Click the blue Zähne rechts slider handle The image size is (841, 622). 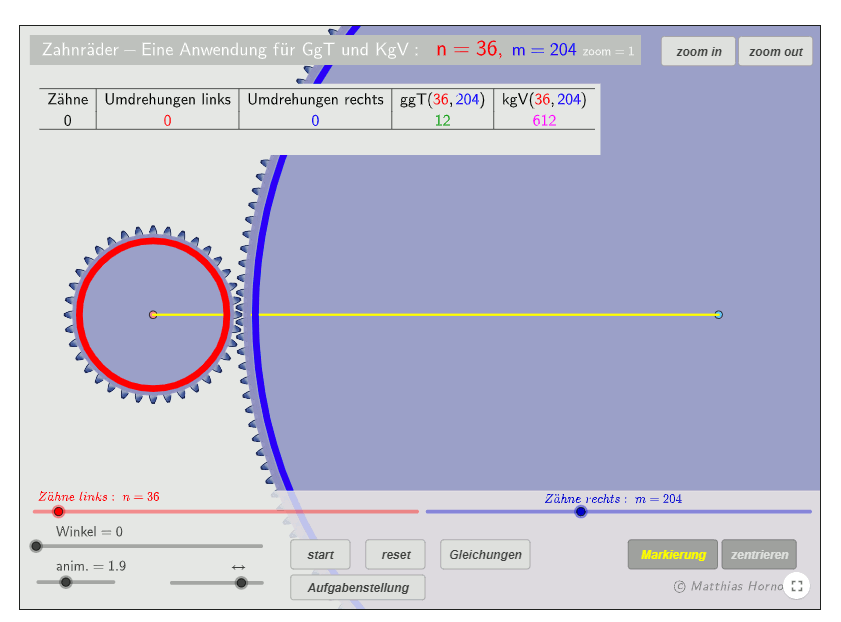(x=581, y=512)
